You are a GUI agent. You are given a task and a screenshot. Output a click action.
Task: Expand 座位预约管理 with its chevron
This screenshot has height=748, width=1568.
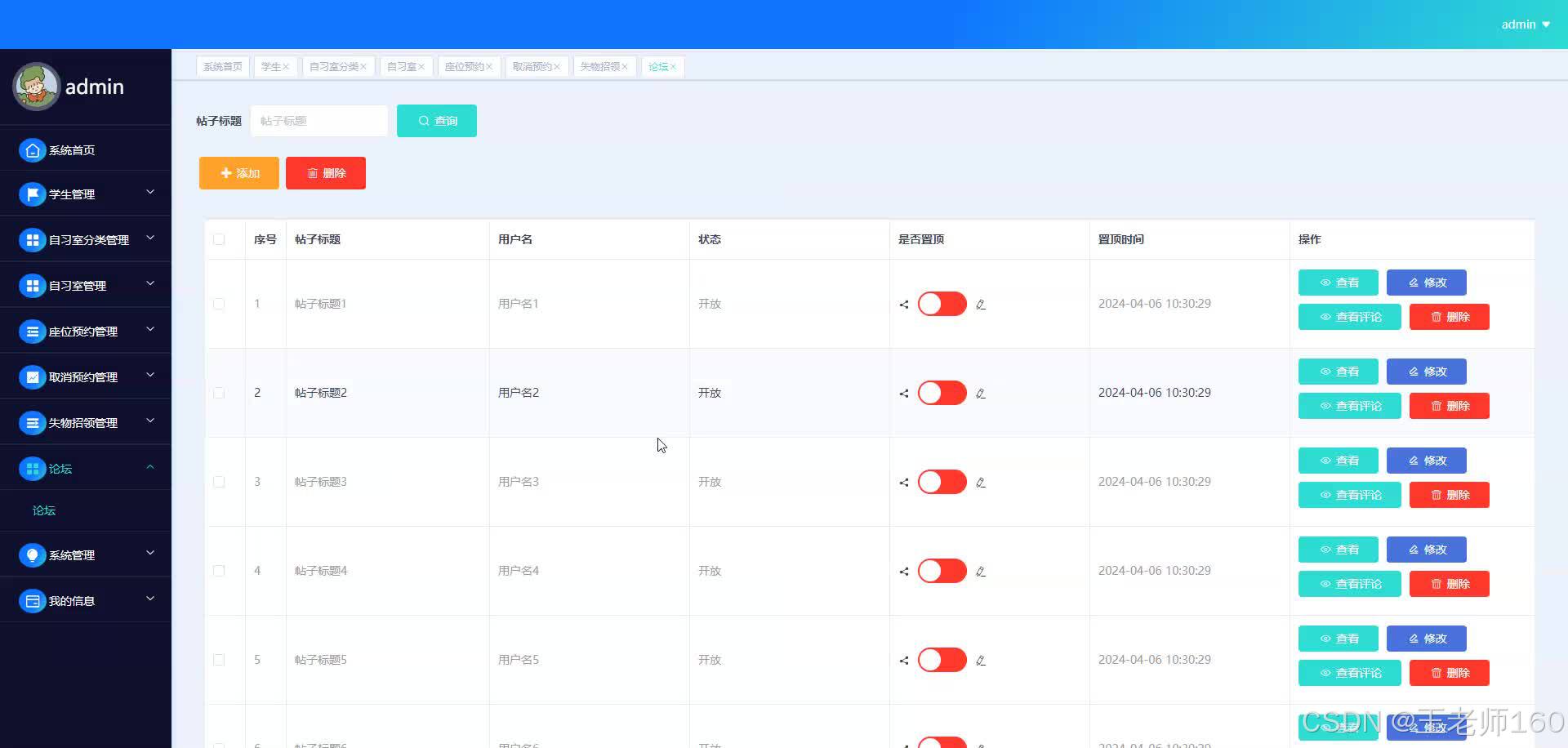click(x=150, y=330)
